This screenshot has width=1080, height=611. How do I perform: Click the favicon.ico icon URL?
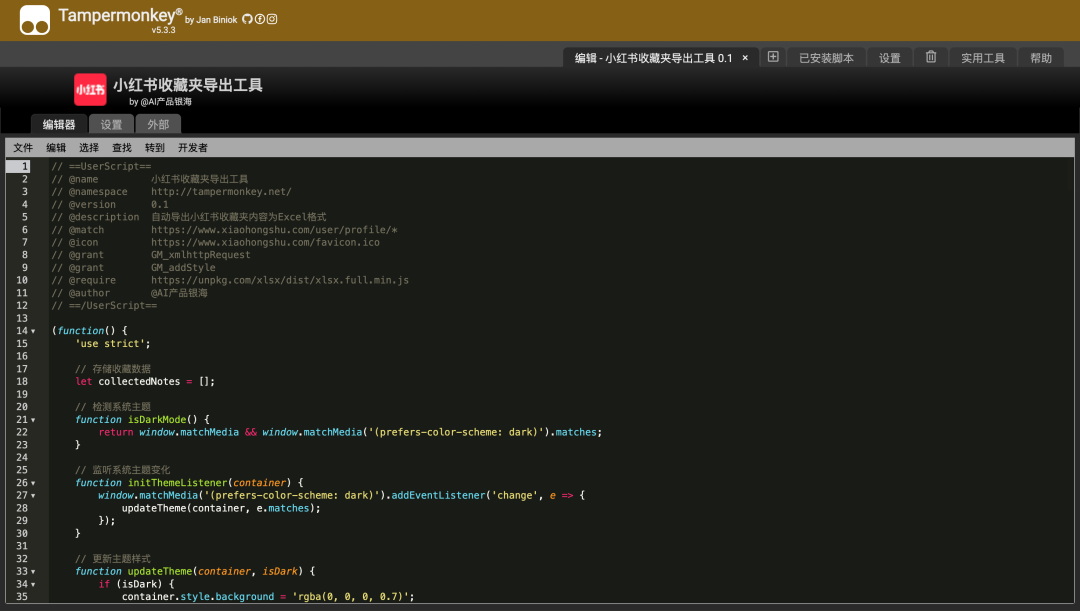pos(265,242)
